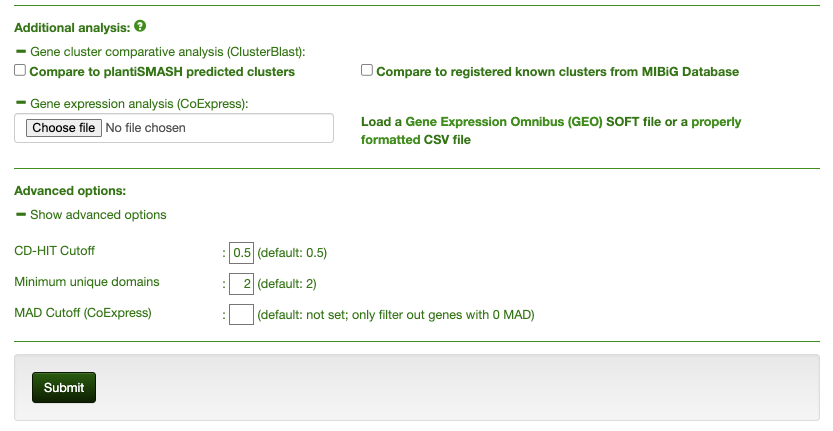Focus the empty MAD Cutoff (CoExpress) field
Viewport: 833px width, 431px height.
[x=241, y=315]
